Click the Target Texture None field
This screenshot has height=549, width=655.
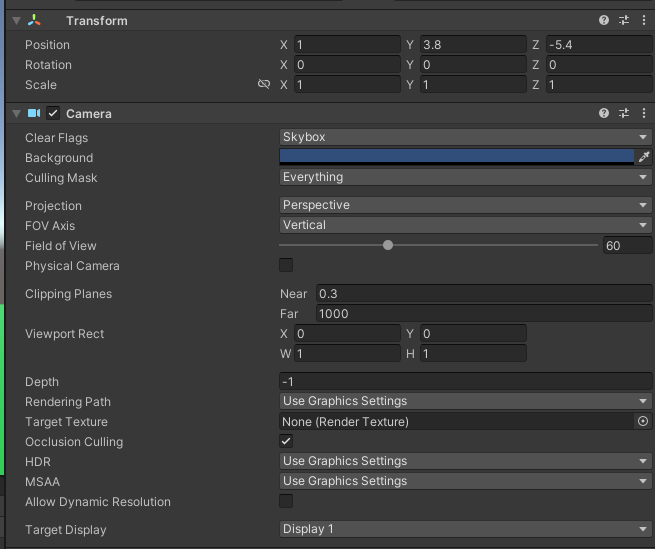point(457,421)
